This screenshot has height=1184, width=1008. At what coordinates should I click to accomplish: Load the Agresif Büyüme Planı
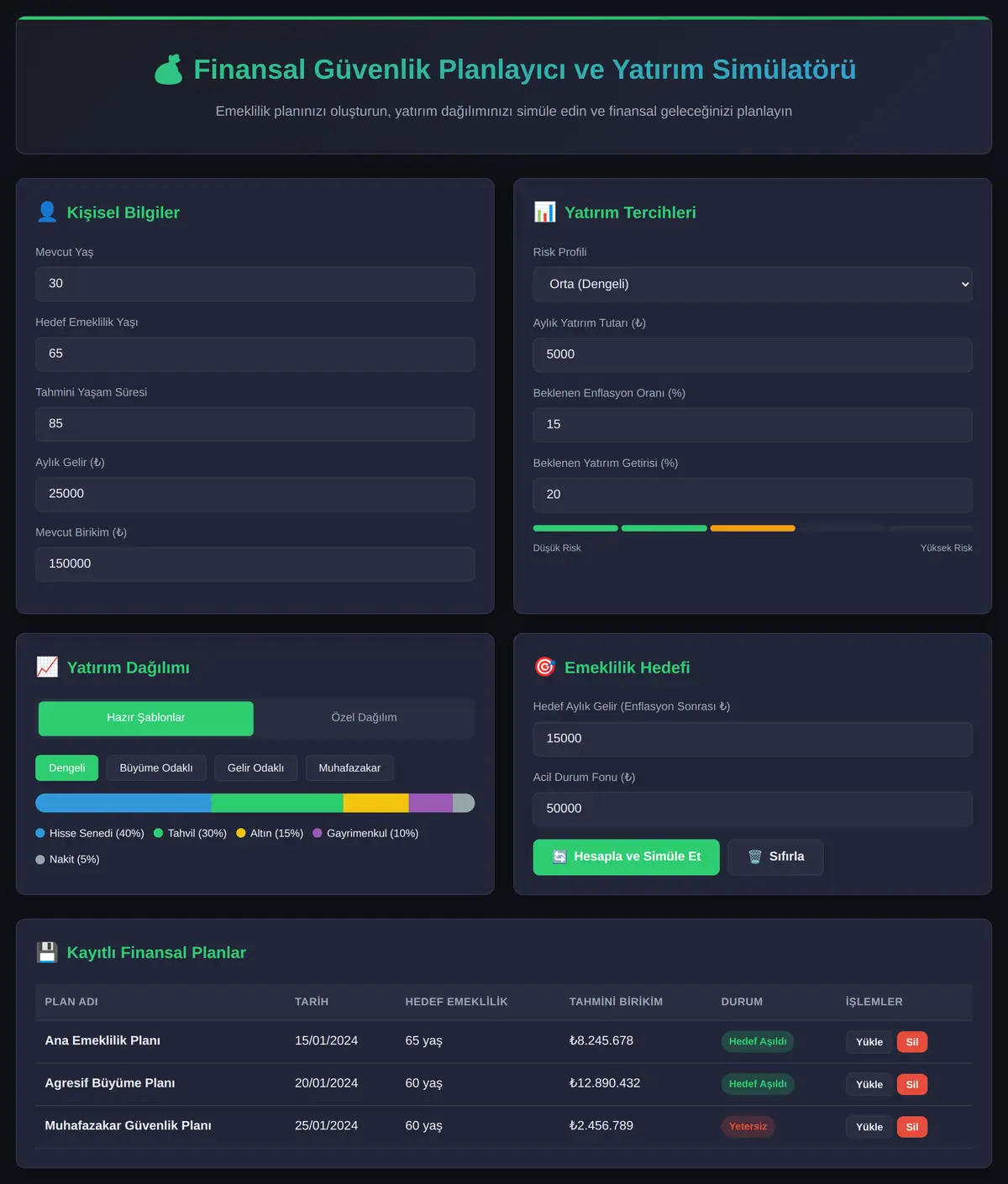869,1085
